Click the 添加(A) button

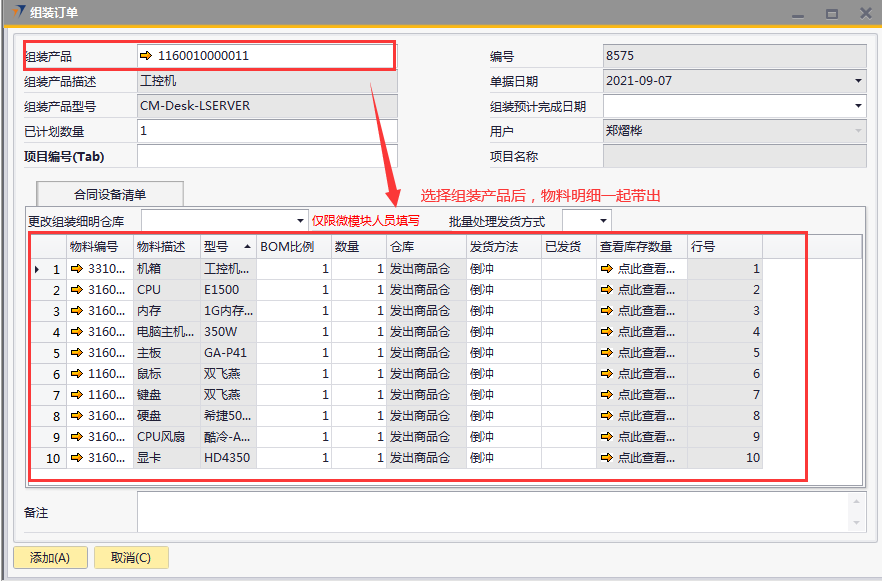click(x=50, y=558)
